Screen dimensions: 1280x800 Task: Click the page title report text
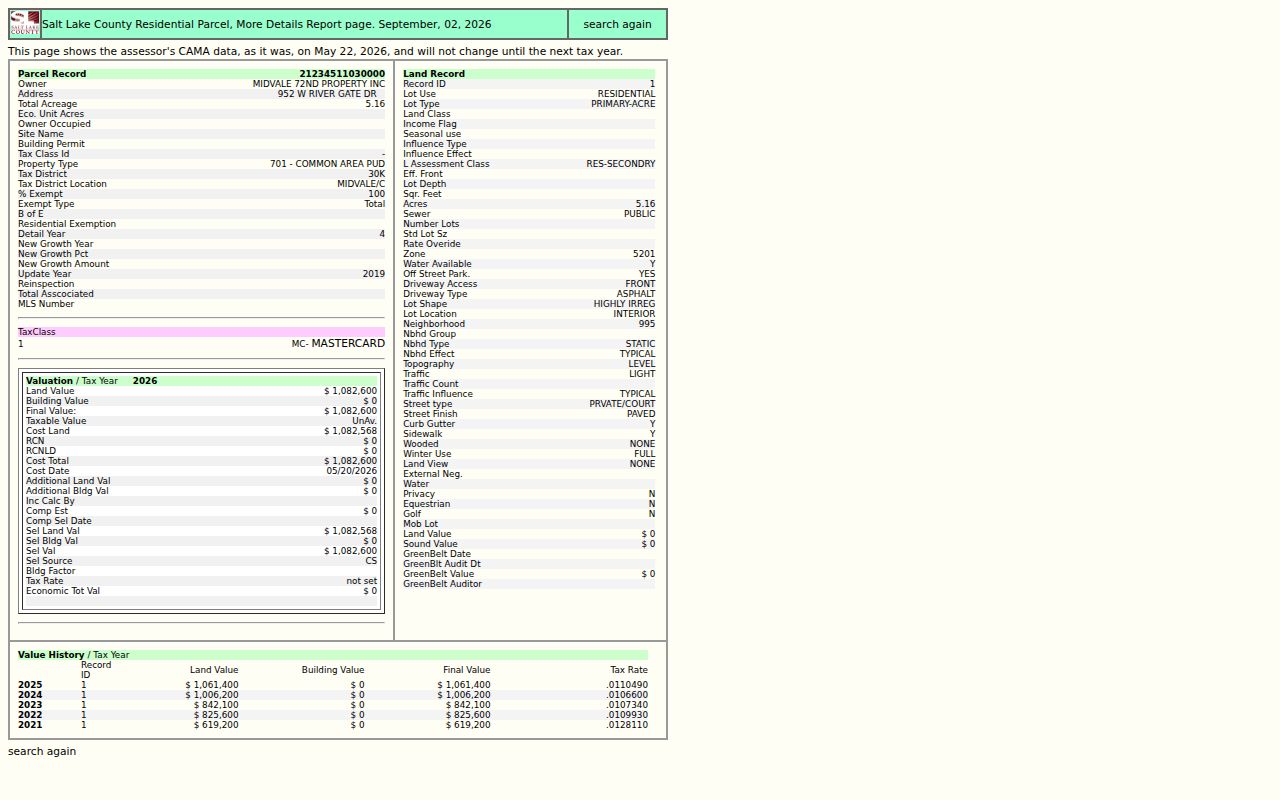point(267,24)
